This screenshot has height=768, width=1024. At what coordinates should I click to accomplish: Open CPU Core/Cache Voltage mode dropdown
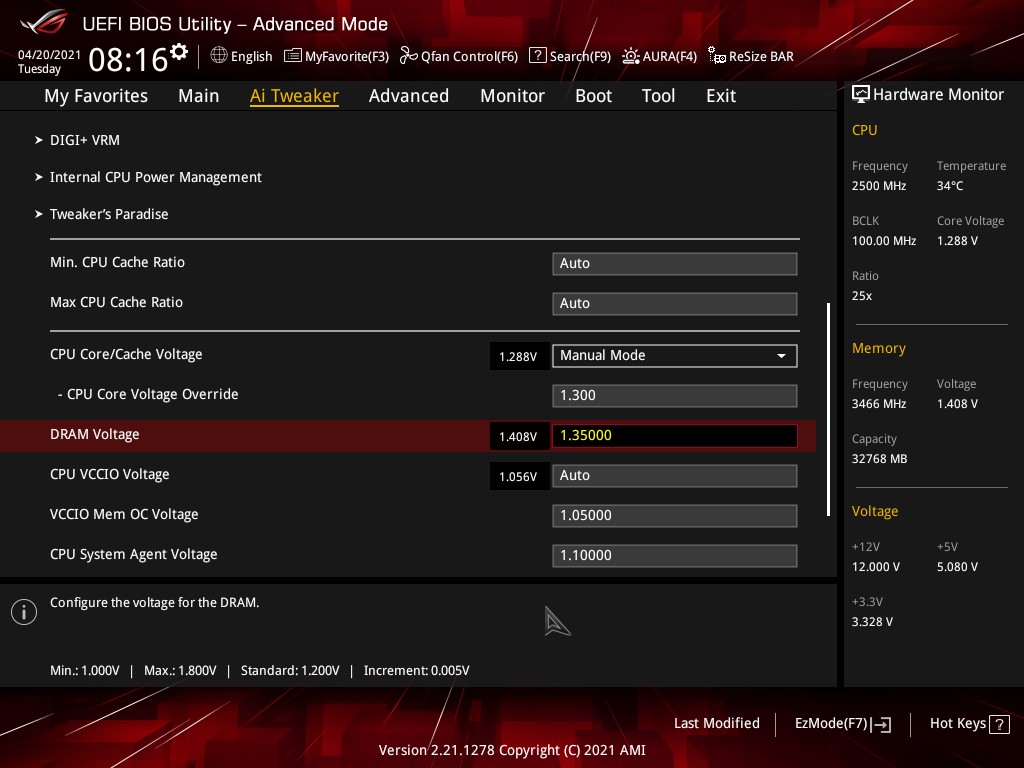(x=675, y=355)
